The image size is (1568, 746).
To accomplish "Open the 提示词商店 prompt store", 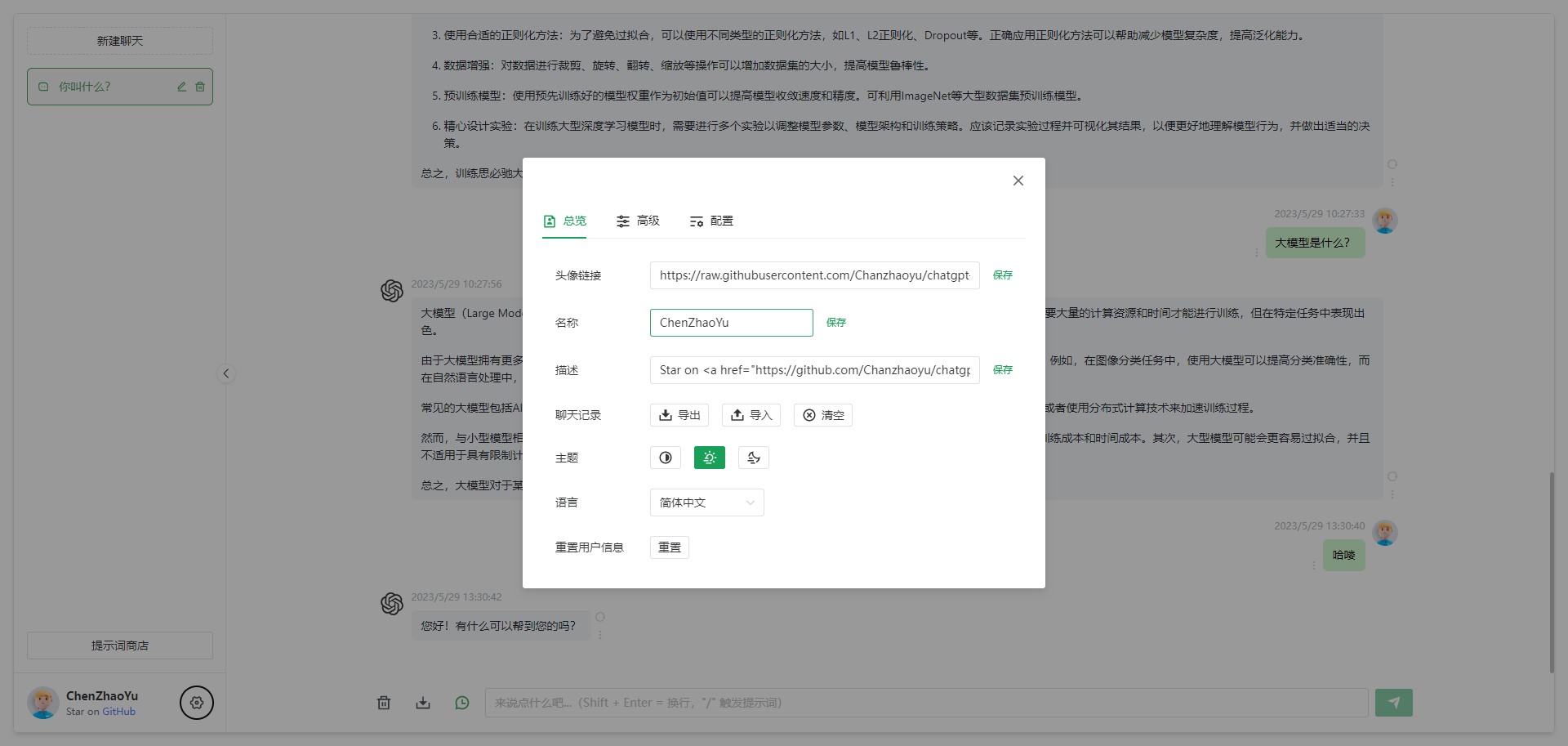I will click(x=120, y=645).
